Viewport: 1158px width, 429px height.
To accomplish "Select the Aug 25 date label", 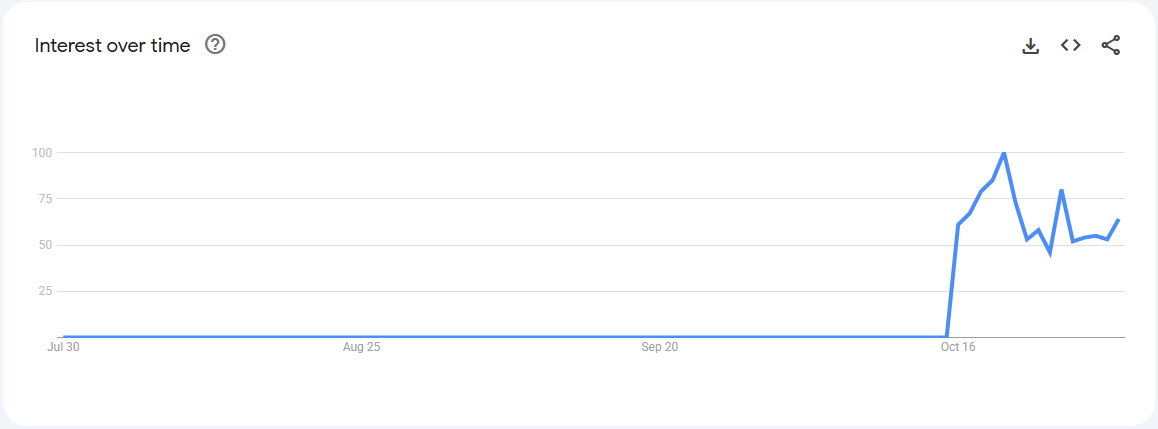I will pos(361,348).
